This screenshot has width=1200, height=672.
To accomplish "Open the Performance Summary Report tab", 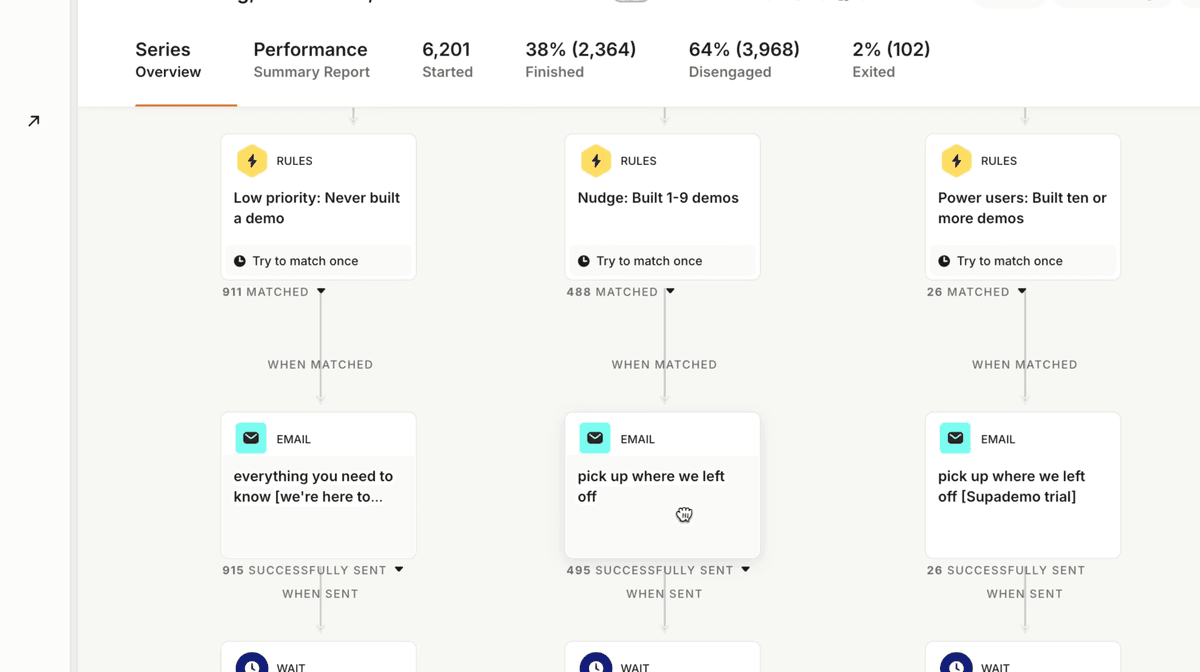I will coord(311,60).
